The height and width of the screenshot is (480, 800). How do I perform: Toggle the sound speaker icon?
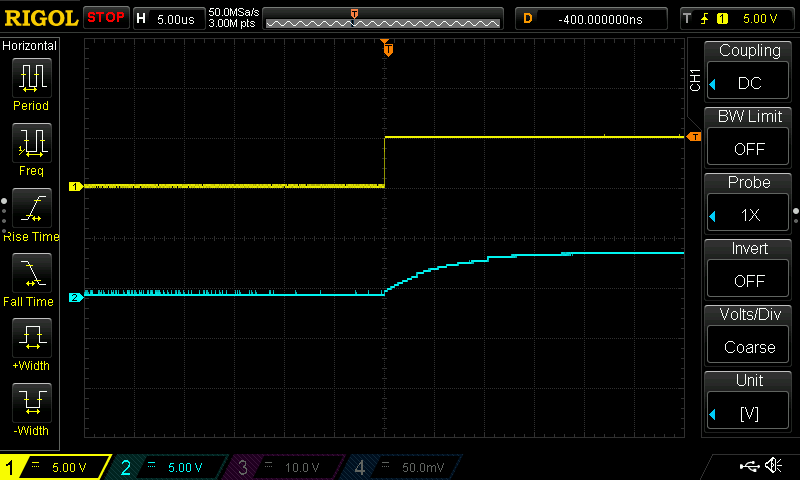[x=773, y=466]
